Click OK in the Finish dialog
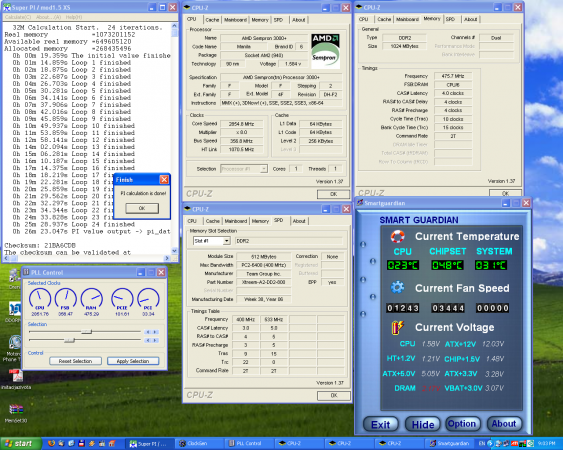This screenshot has width=563, height=450. point(142,208)
